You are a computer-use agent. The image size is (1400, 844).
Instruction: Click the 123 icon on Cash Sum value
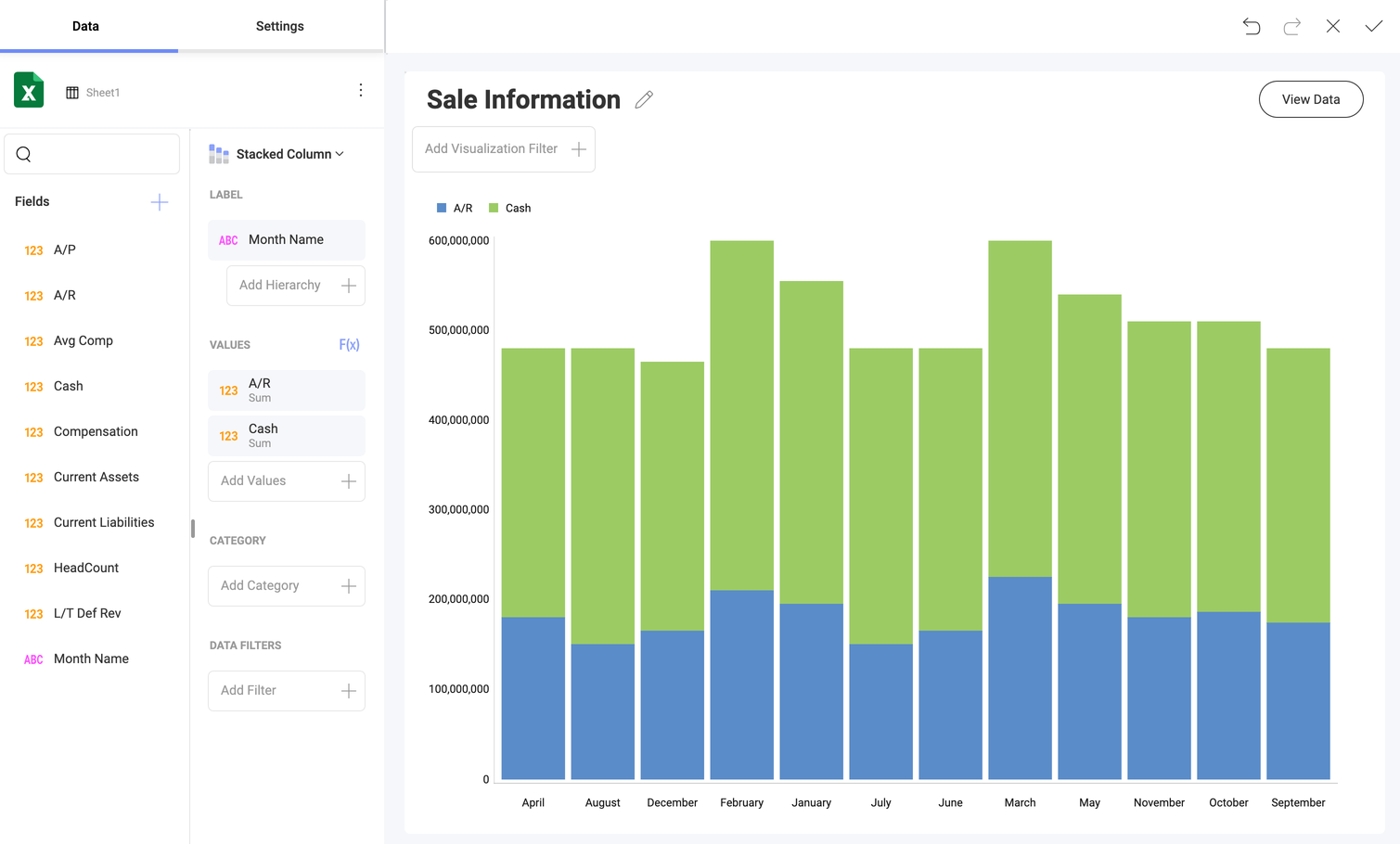228,437
